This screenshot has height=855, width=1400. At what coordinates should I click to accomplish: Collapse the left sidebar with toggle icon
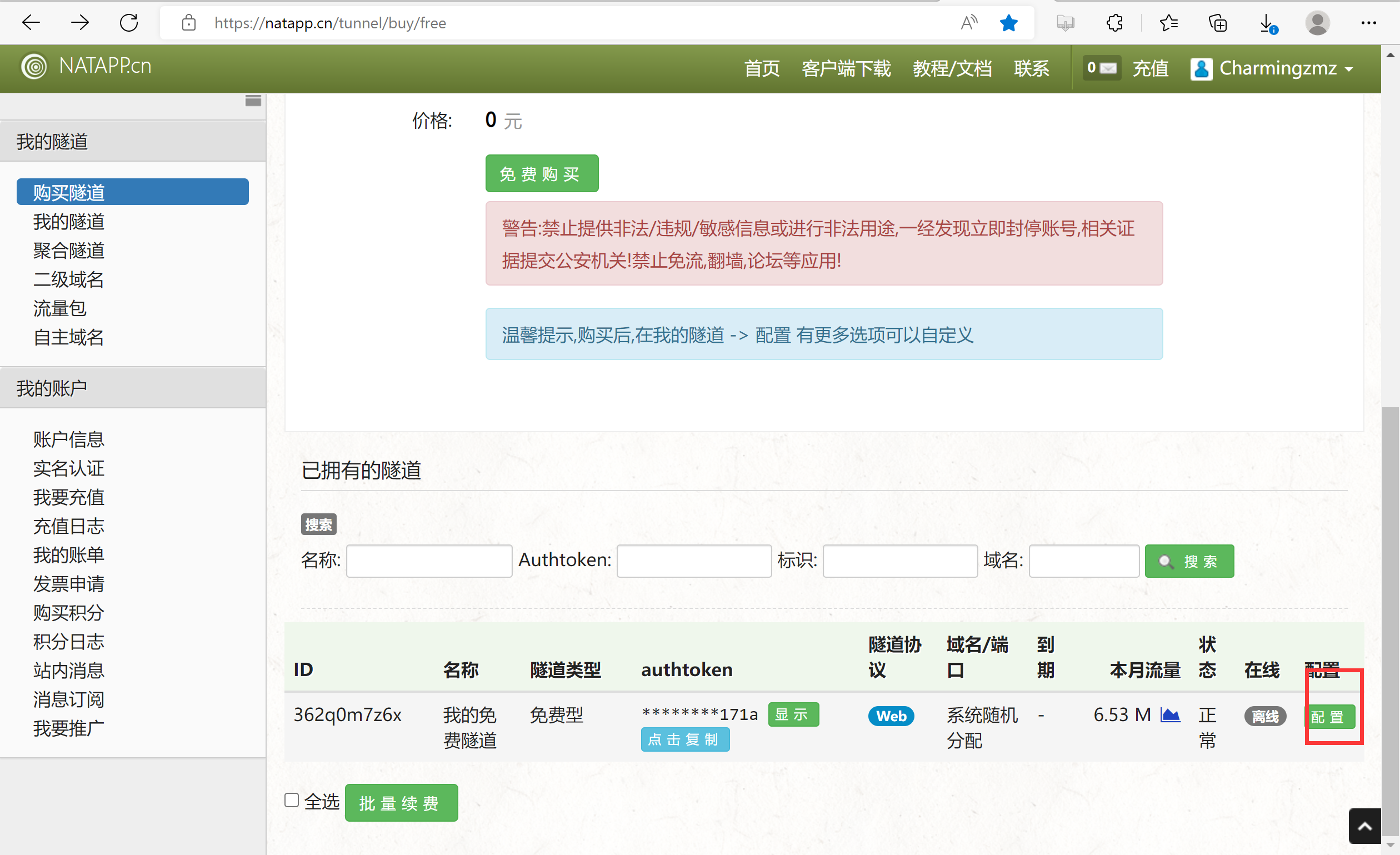[253, 101]
